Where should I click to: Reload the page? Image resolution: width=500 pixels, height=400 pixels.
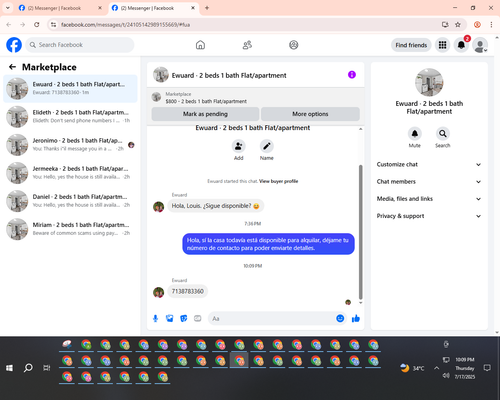[37, 24]
